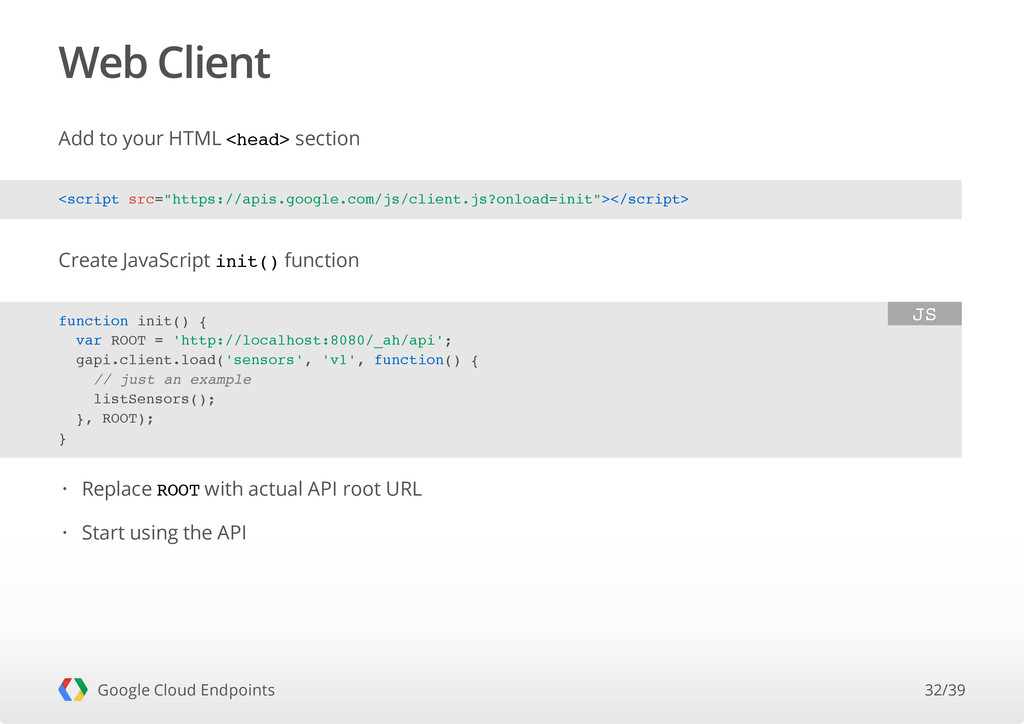Click the 'function init() {' code line

pos(133,321)
